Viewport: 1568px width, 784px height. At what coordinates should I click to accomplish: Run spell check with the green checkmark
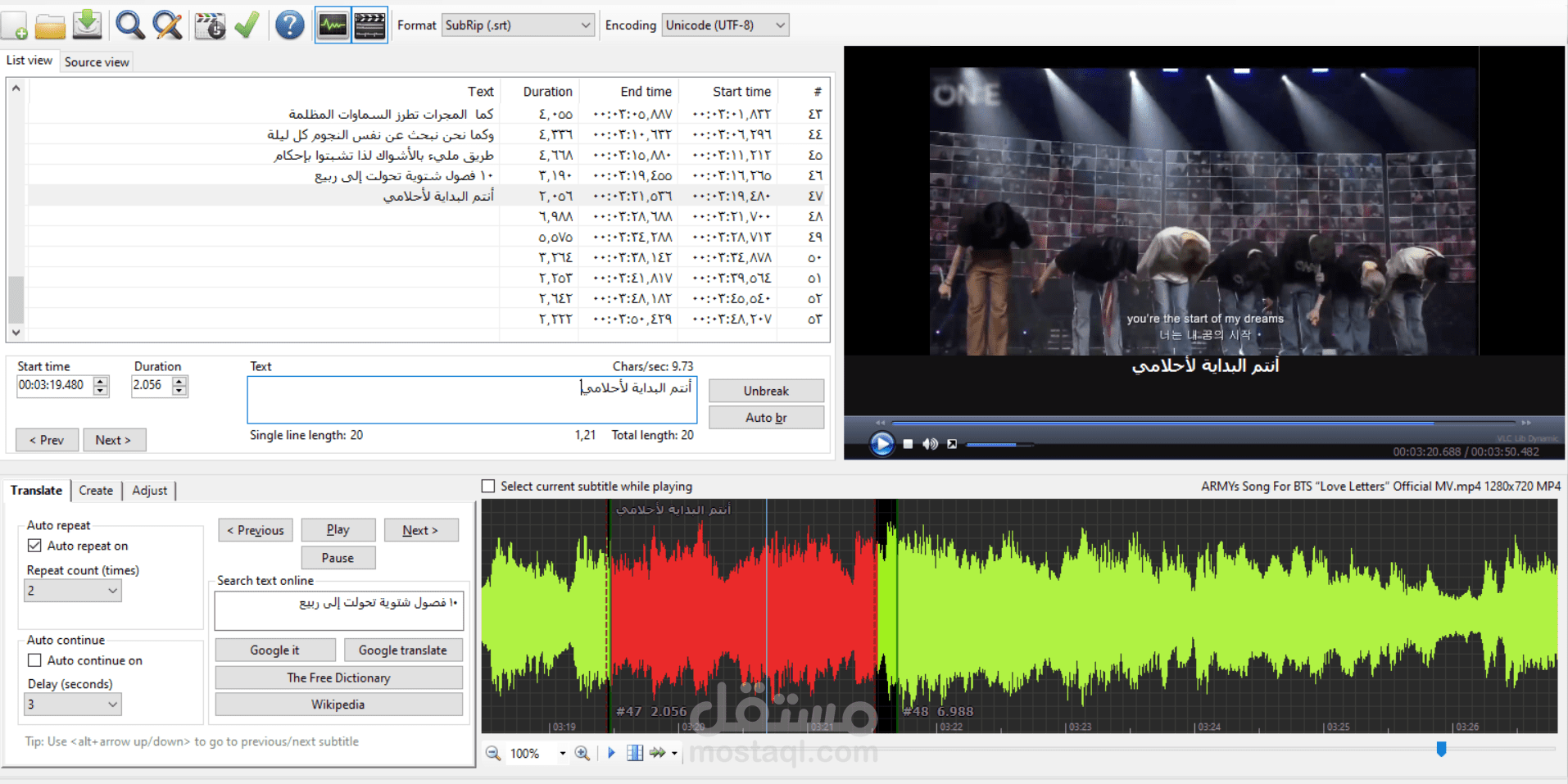point(247,25)
